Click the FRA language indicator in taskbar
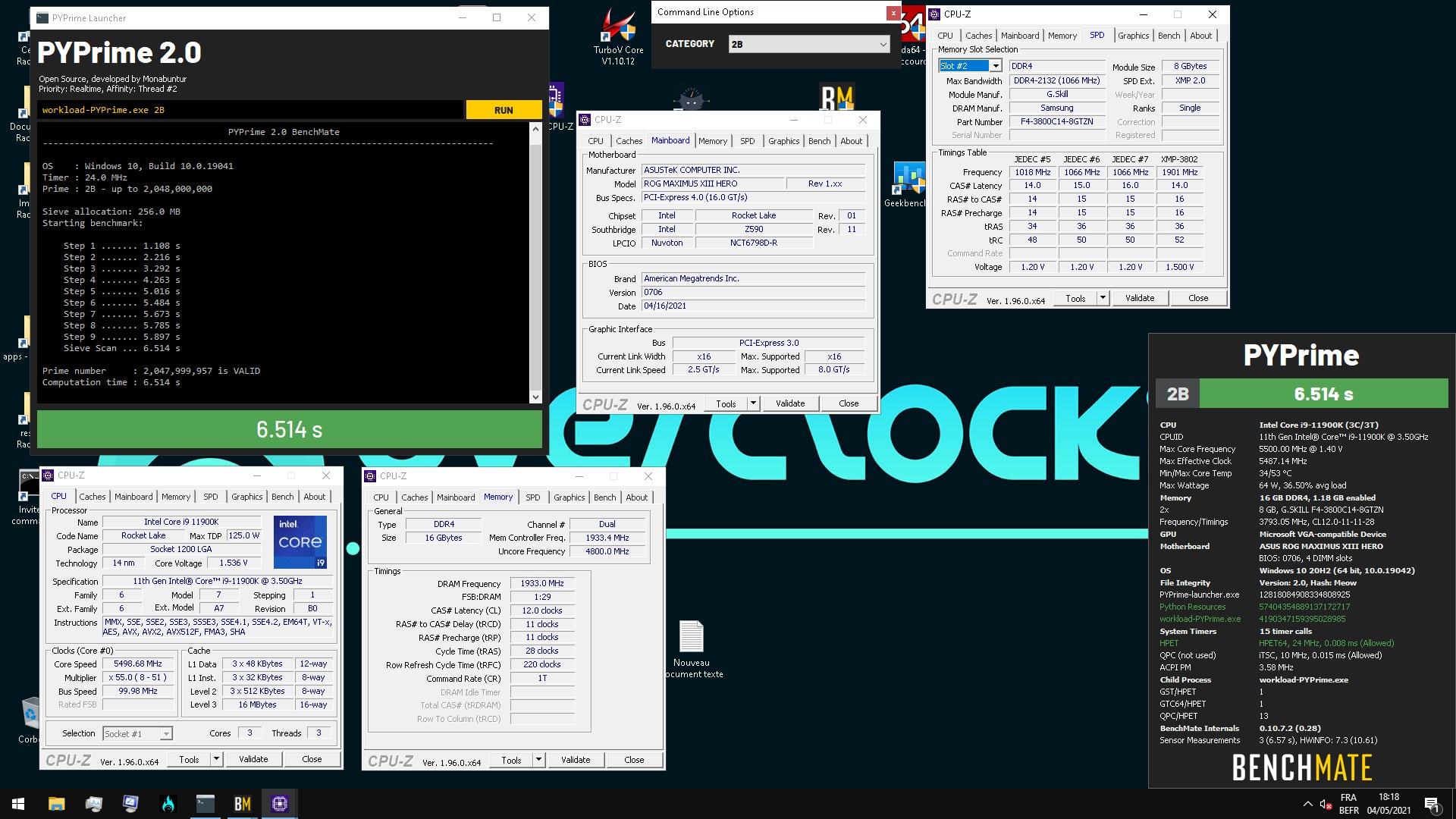 click(1348, 798)
